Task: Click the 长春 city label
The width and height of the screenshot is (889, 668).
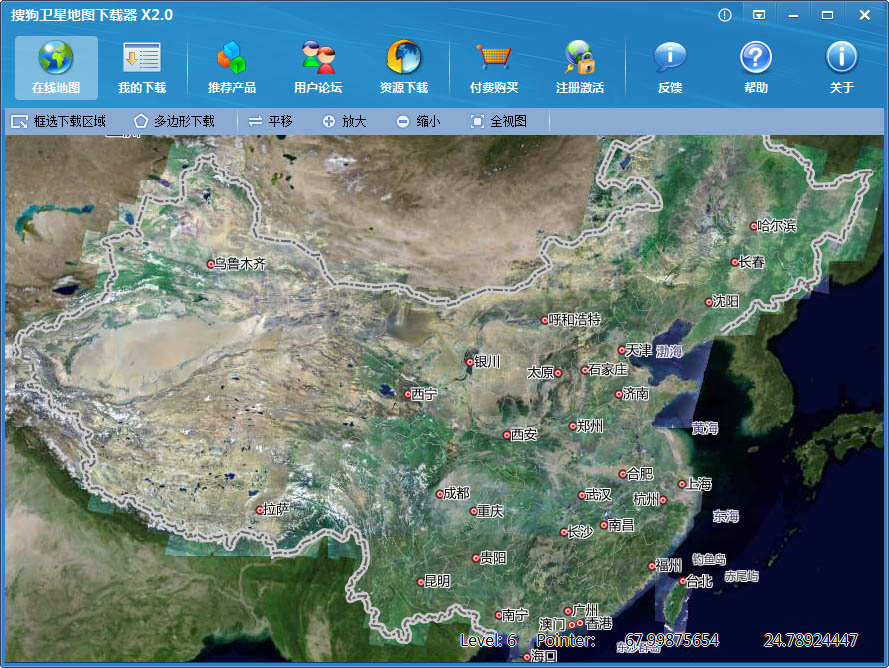Action: [x=752, y=262]
